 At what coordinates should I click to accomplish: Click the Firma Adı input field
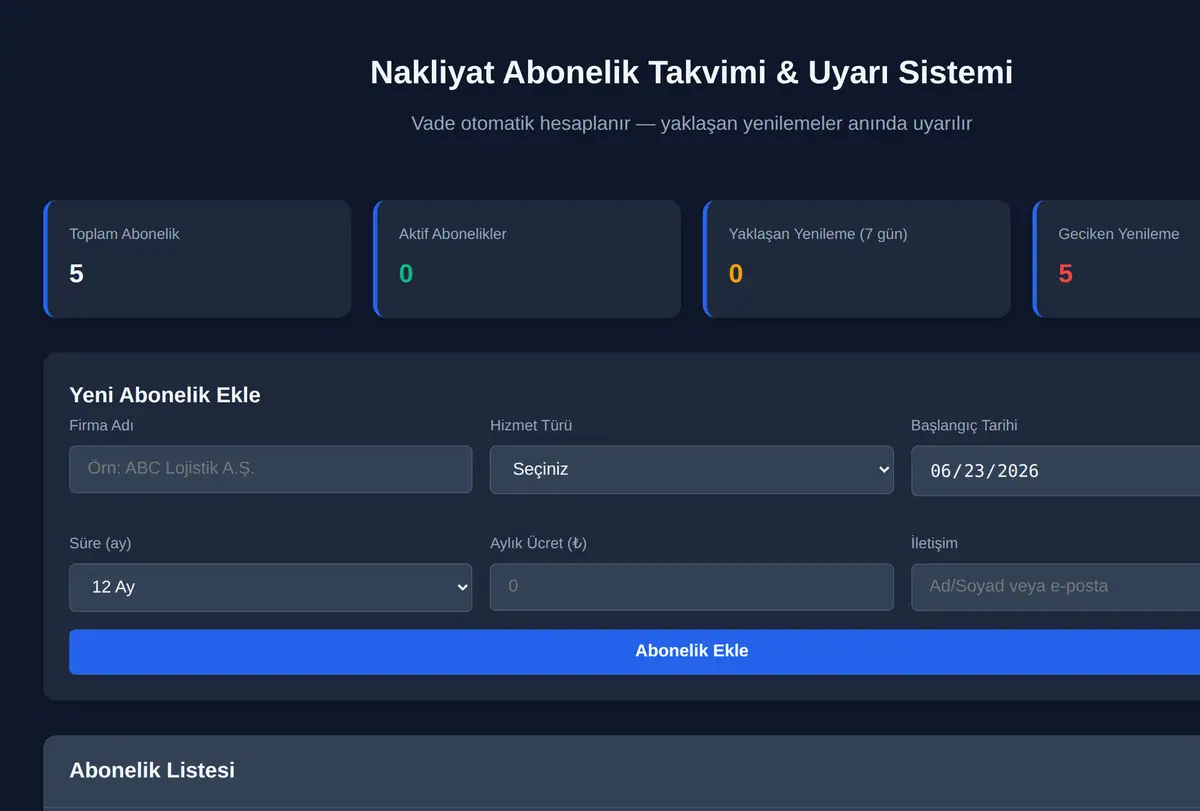270,469
